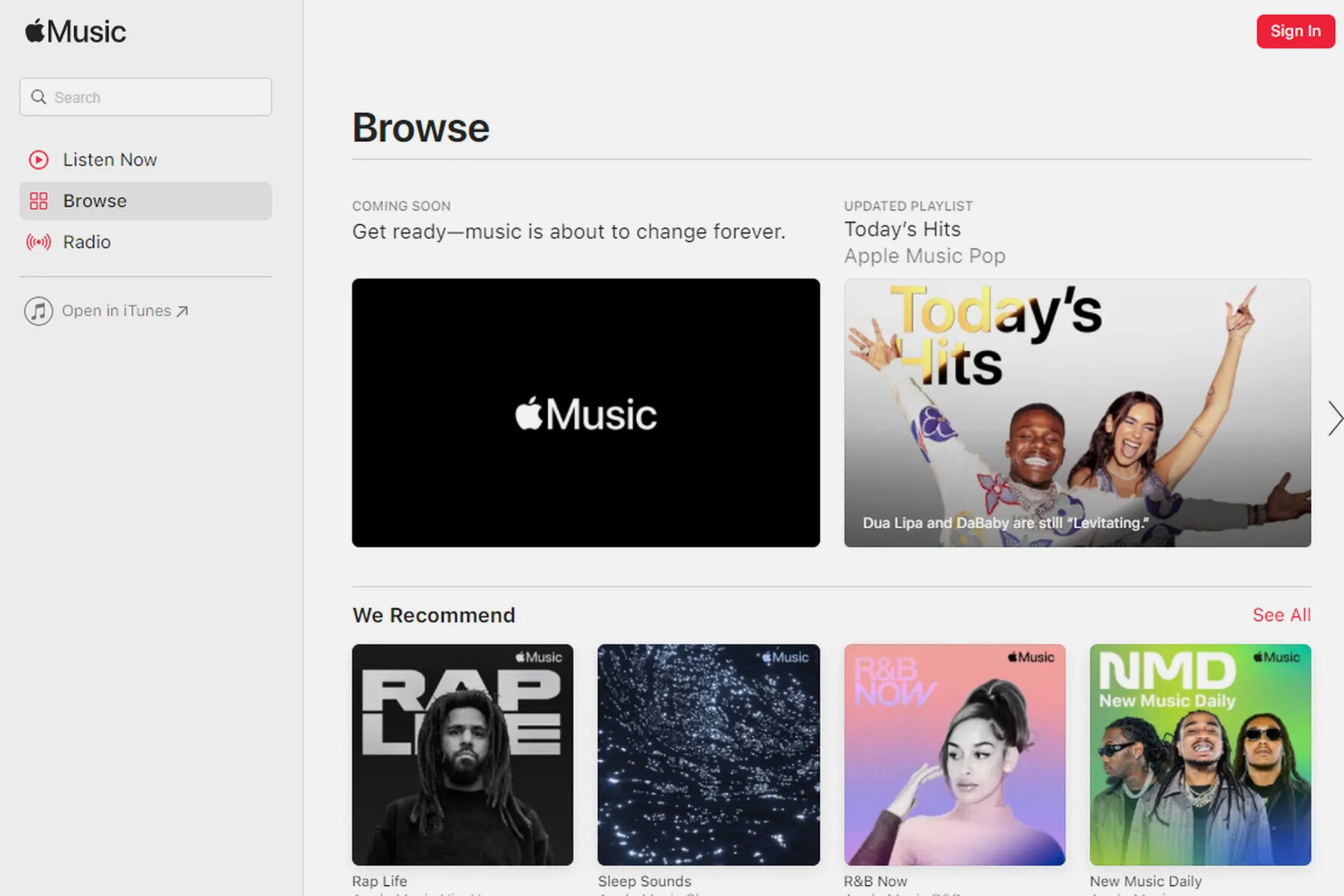Click the R&B Now title text

(x=876, y=881)
